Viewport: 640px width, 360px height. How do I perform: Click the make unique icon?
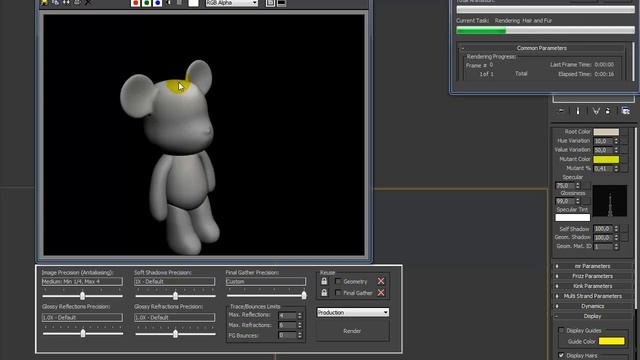(596, 111)
